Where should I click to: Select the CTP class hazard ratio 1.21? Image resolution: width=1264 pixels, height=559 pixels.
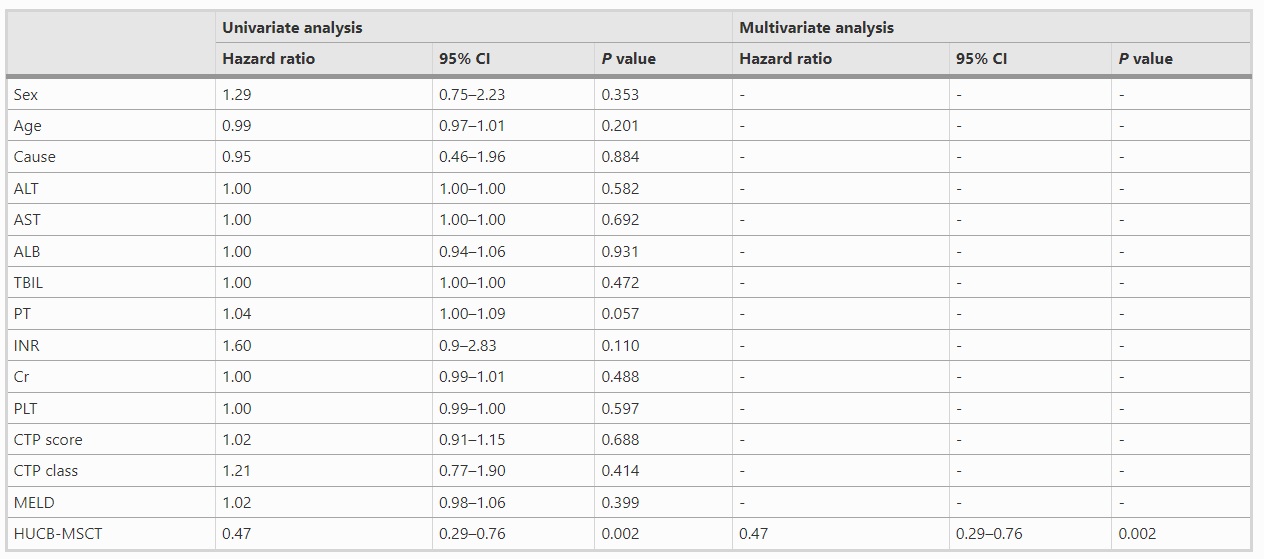(237, 471)
